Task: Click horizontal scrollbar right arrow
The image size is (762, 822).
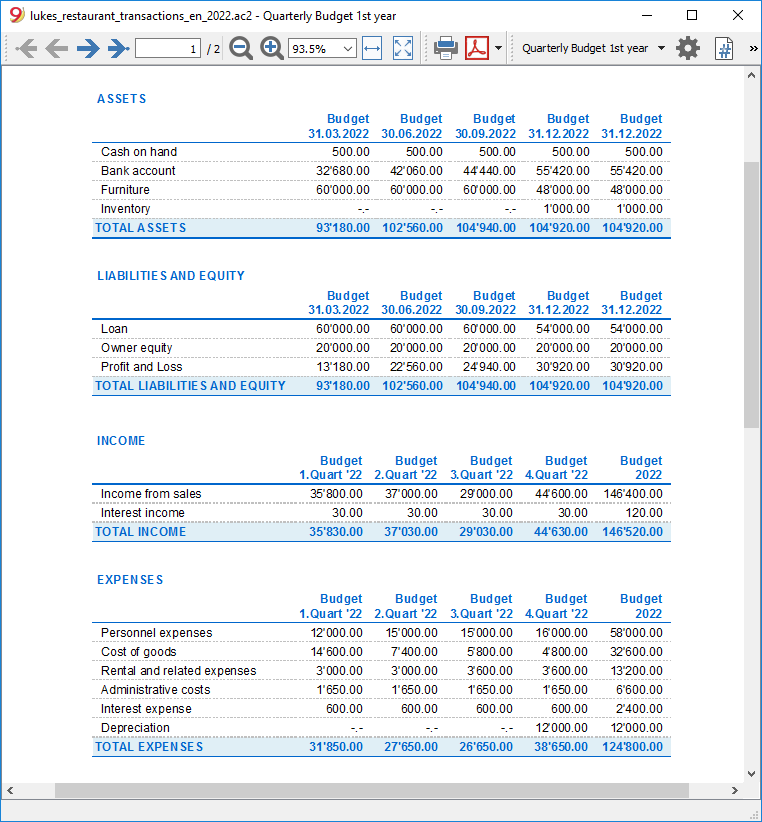Action: click(x=735, y=790)
